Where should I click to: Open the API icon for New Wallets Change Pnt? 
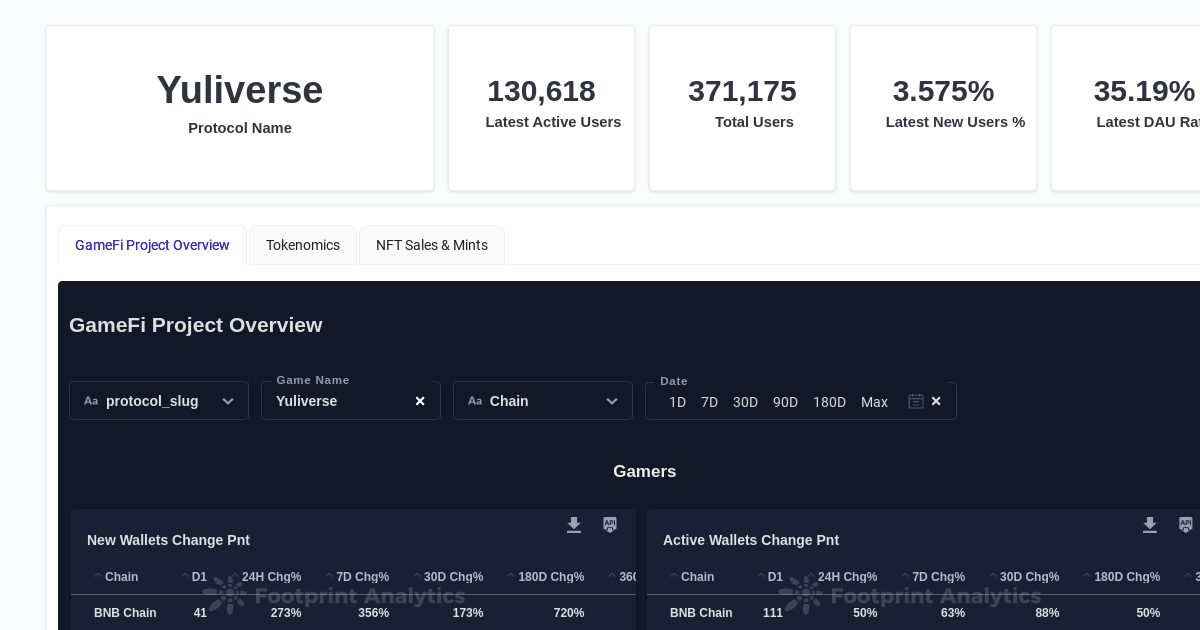tap(610, 525)
